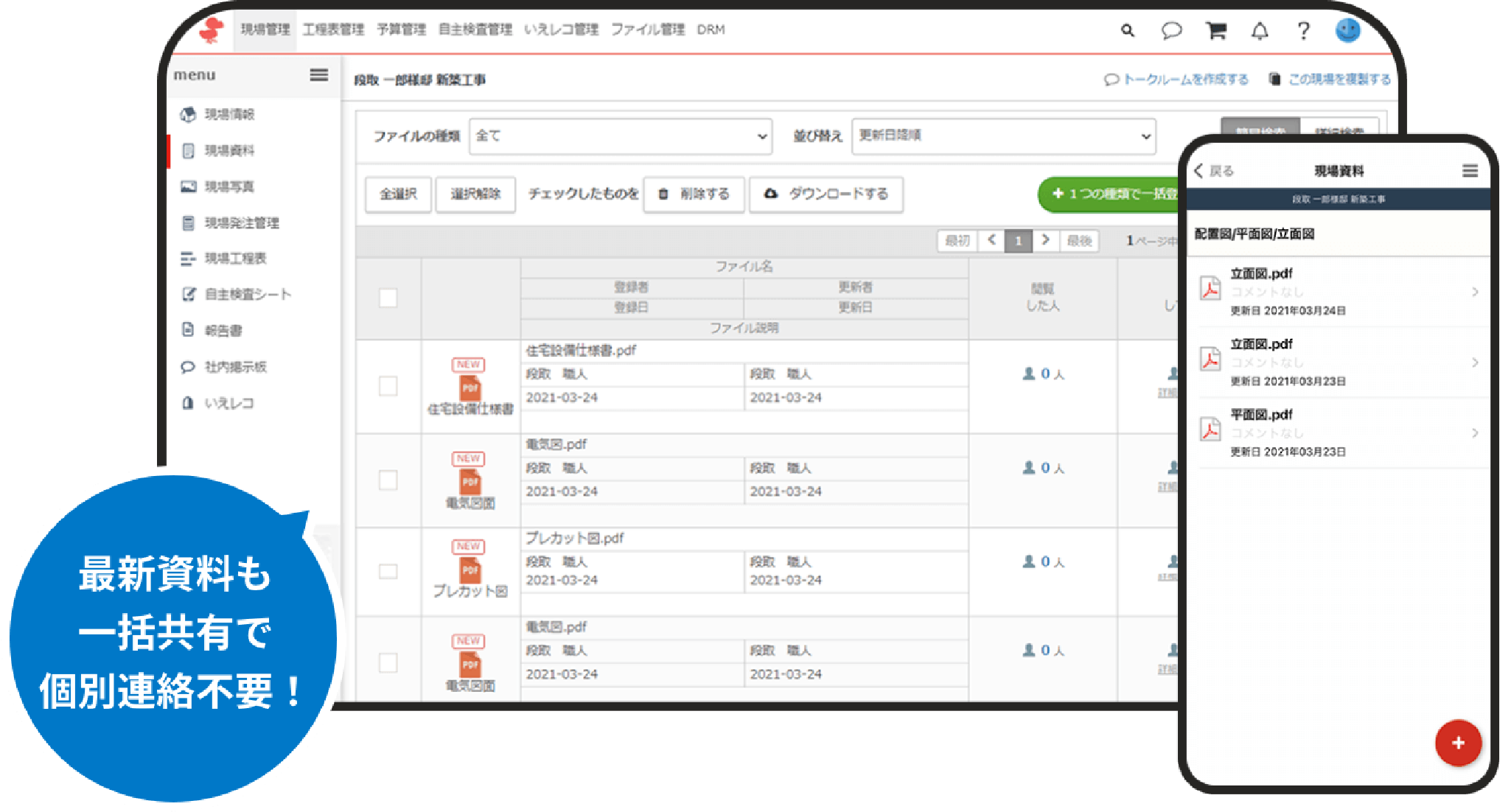
Task: Open the chat bubble icon in header
Action: [1171, 31]
